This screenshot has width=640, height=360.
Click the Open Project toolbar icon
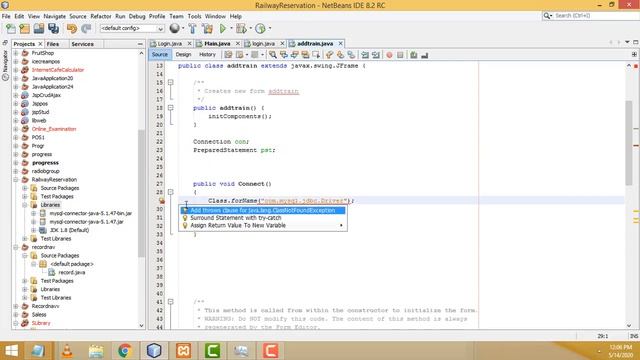click(39, 29)
